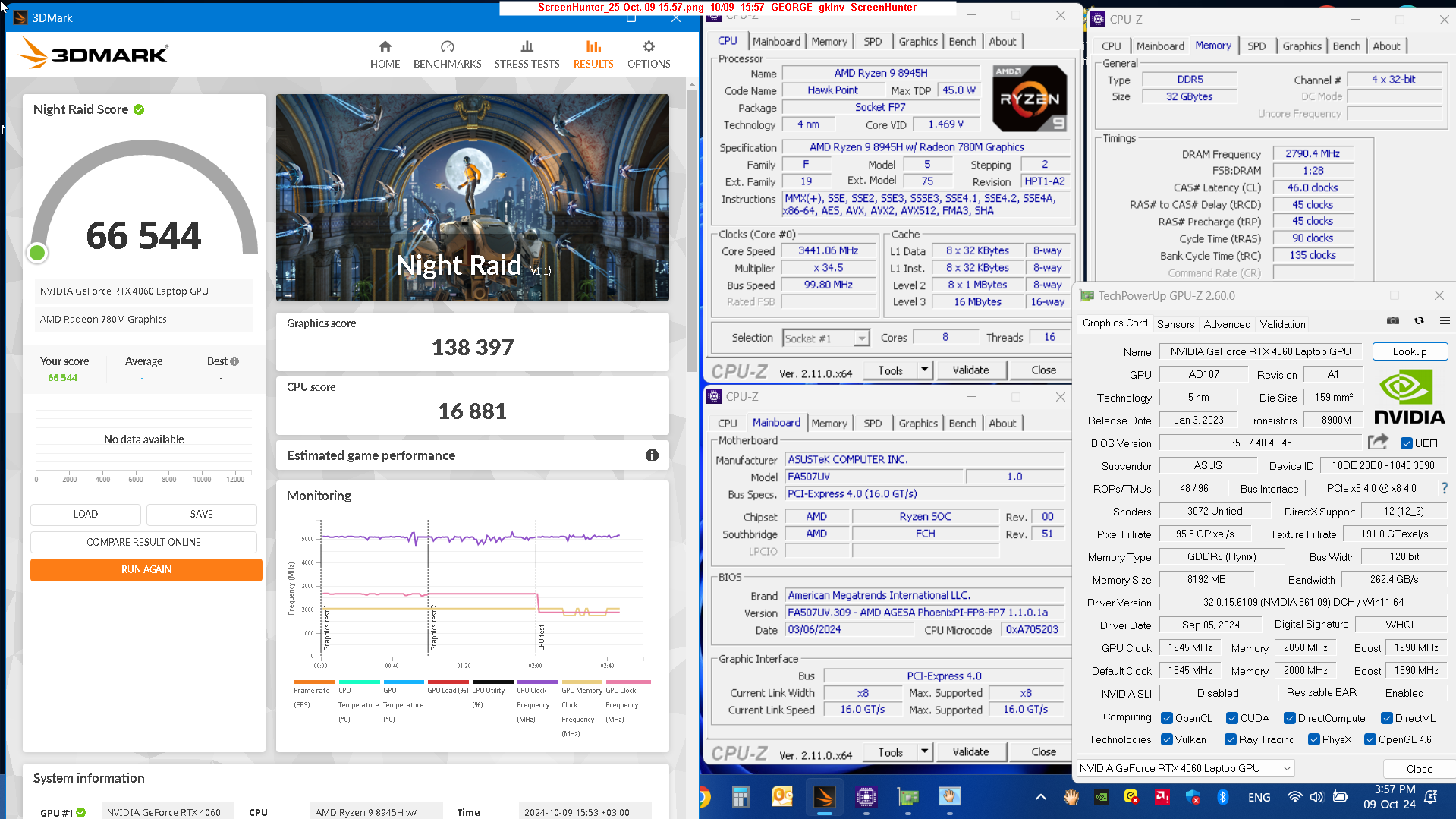Open the ScreenHunter hand taskbar icon

(x=949, y=796)
